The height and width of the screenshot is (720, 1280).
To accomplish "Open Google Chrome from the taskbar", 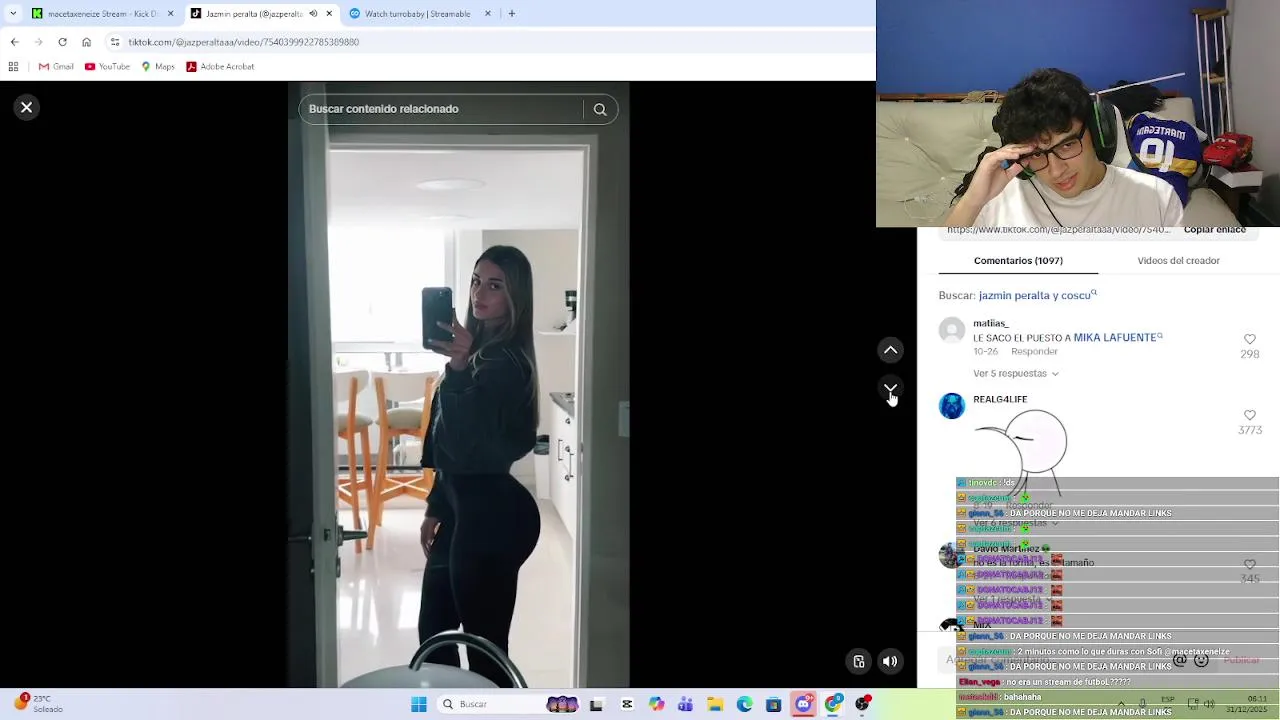I will (833, 704).
